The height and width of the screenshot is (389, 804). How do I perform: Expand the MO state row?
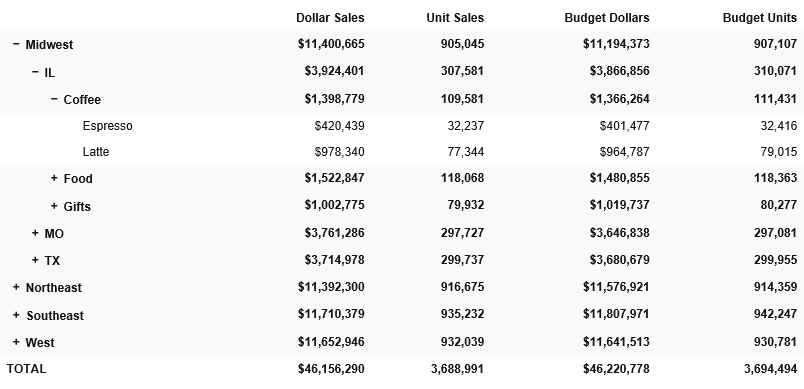35,233
